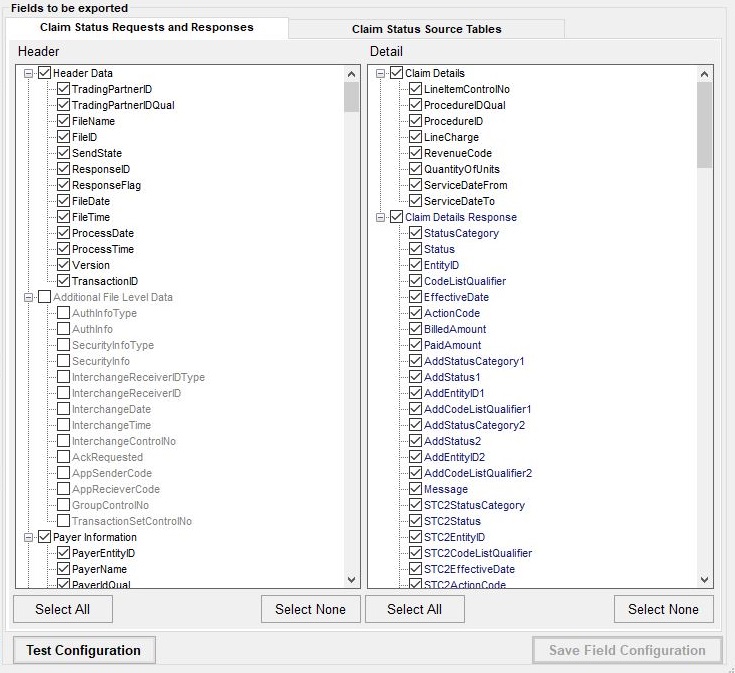Toggle the SendState checkbox
735x673 pixels.
point(63,153)
